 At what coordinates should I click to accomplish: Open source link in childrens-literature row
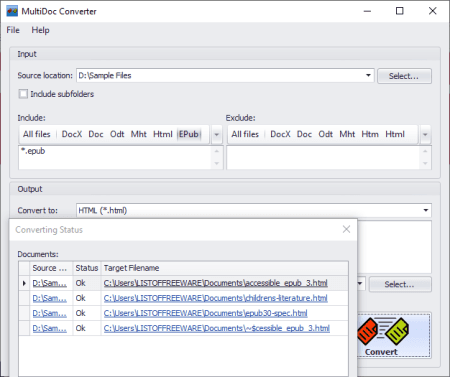(x=50, y=298)
